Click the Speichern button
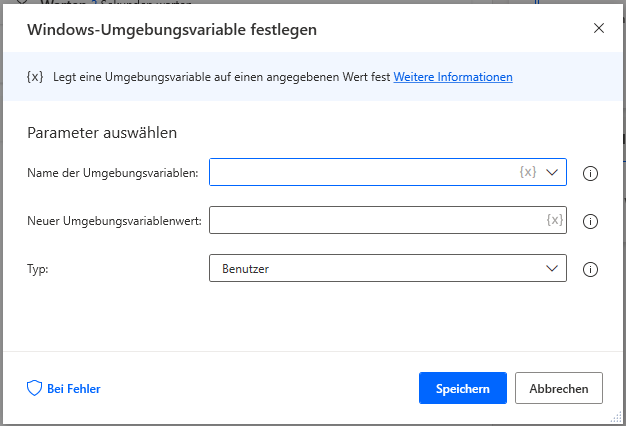The width and height of the screenshot is (626, 426). [463, 388]
